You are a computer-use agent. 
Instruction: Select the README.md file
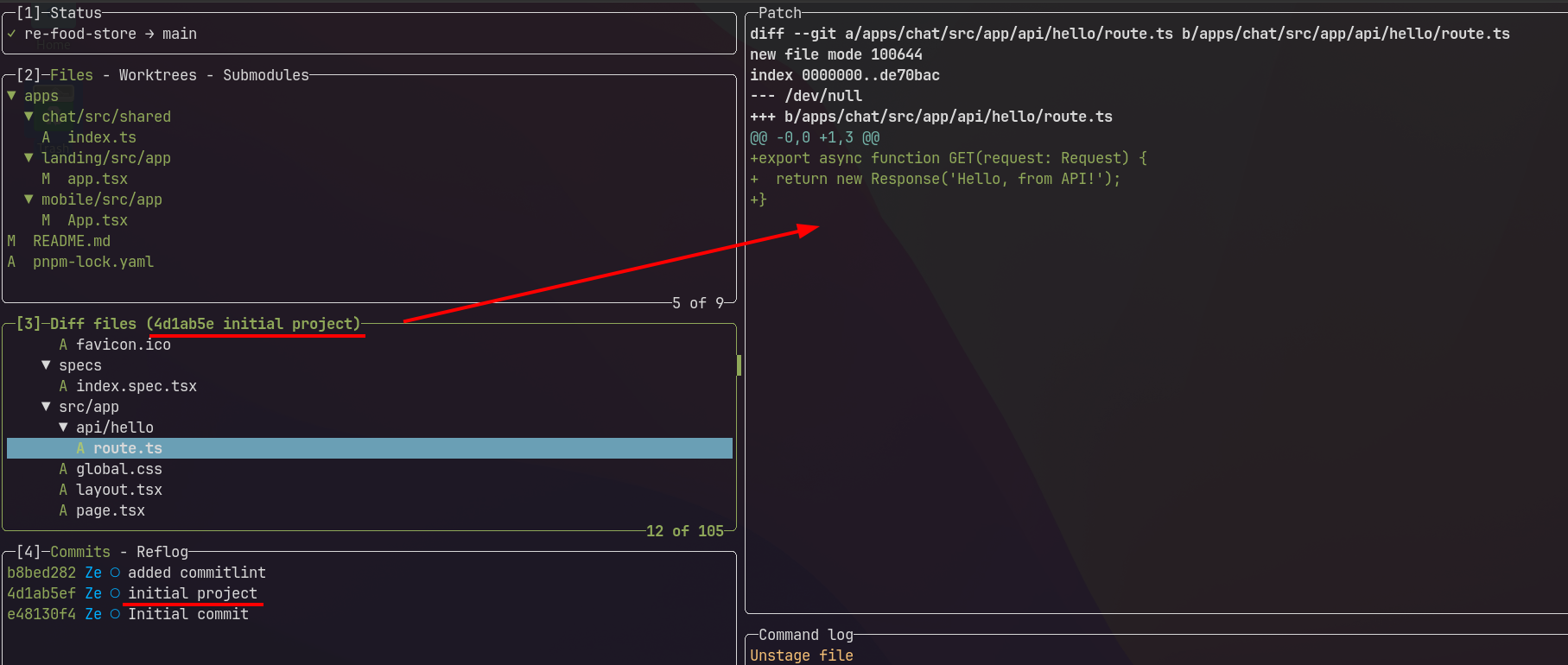click(x=72, y=241)
